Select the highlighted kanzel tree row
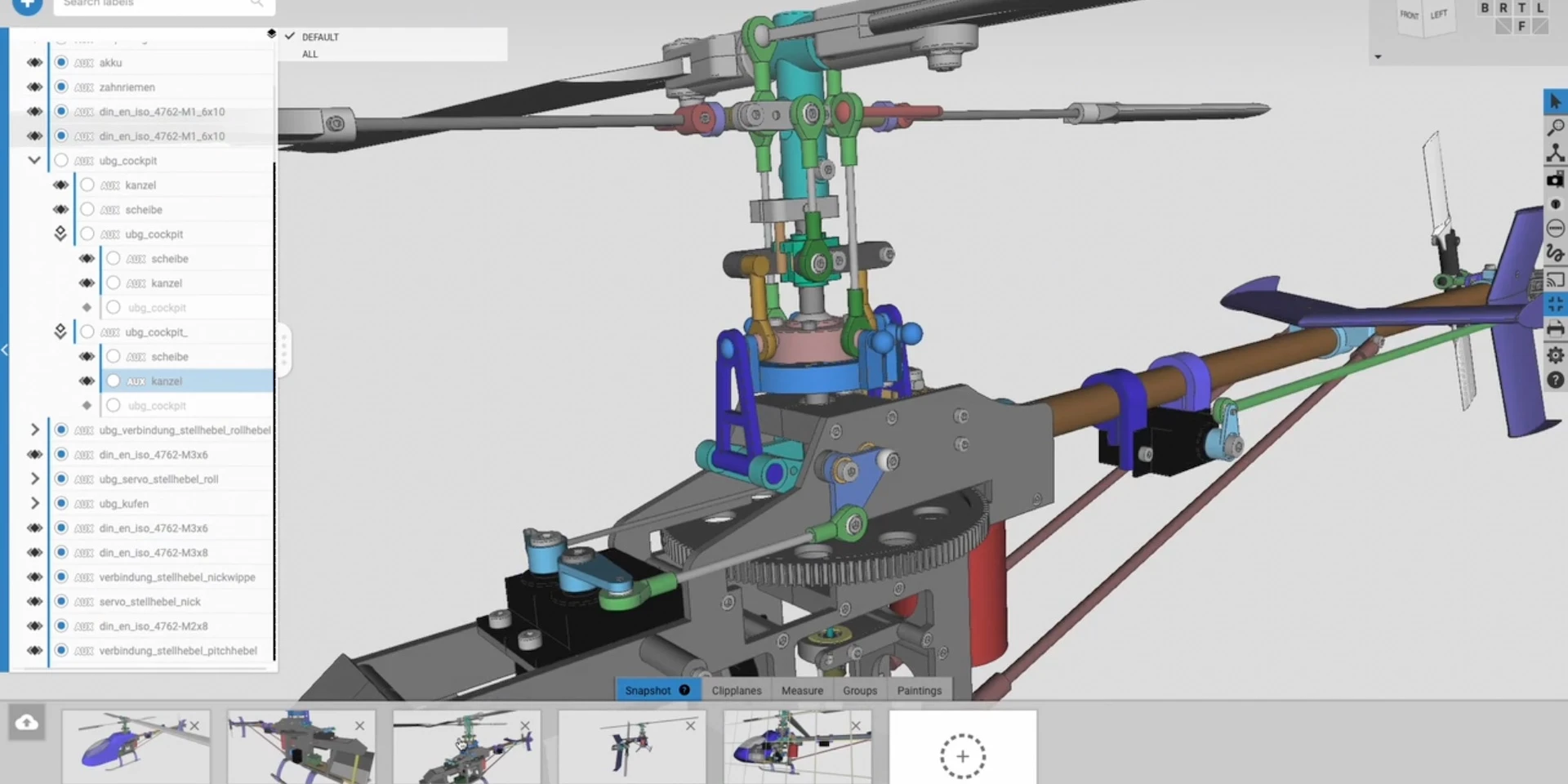1568x784 pixels. (x=187, y=381)
